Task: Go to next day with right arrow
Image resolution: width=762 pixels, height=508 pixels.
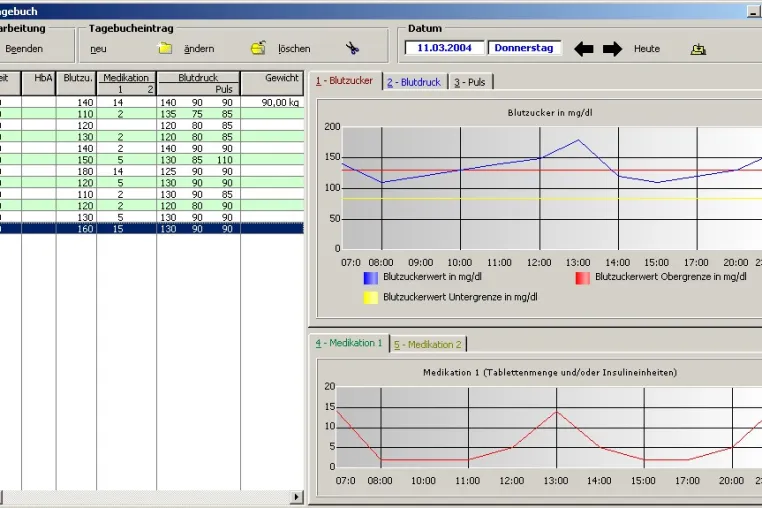Action: 612,49
